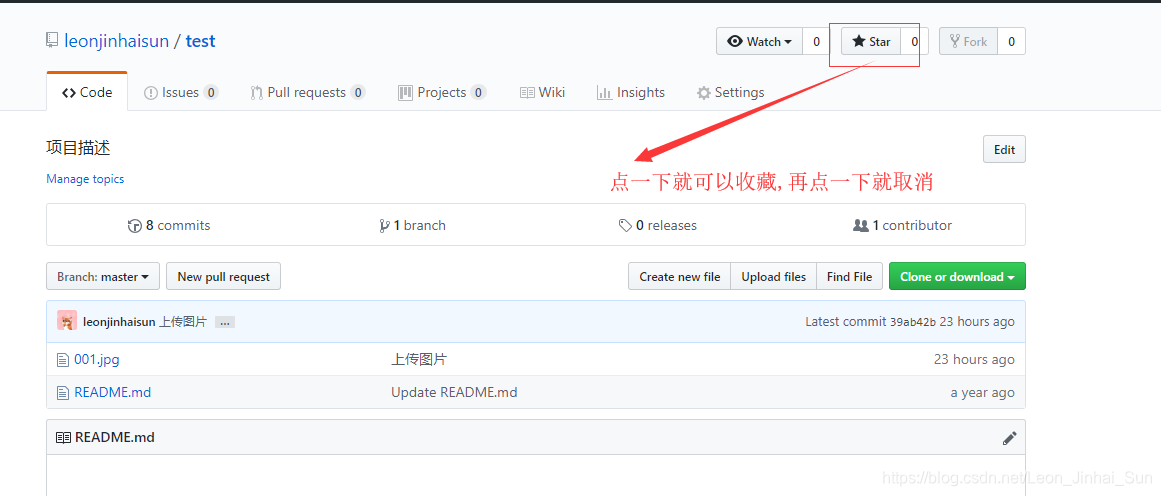
Task: Click the pencil icon to edit README
Action: coord(1009,438)
